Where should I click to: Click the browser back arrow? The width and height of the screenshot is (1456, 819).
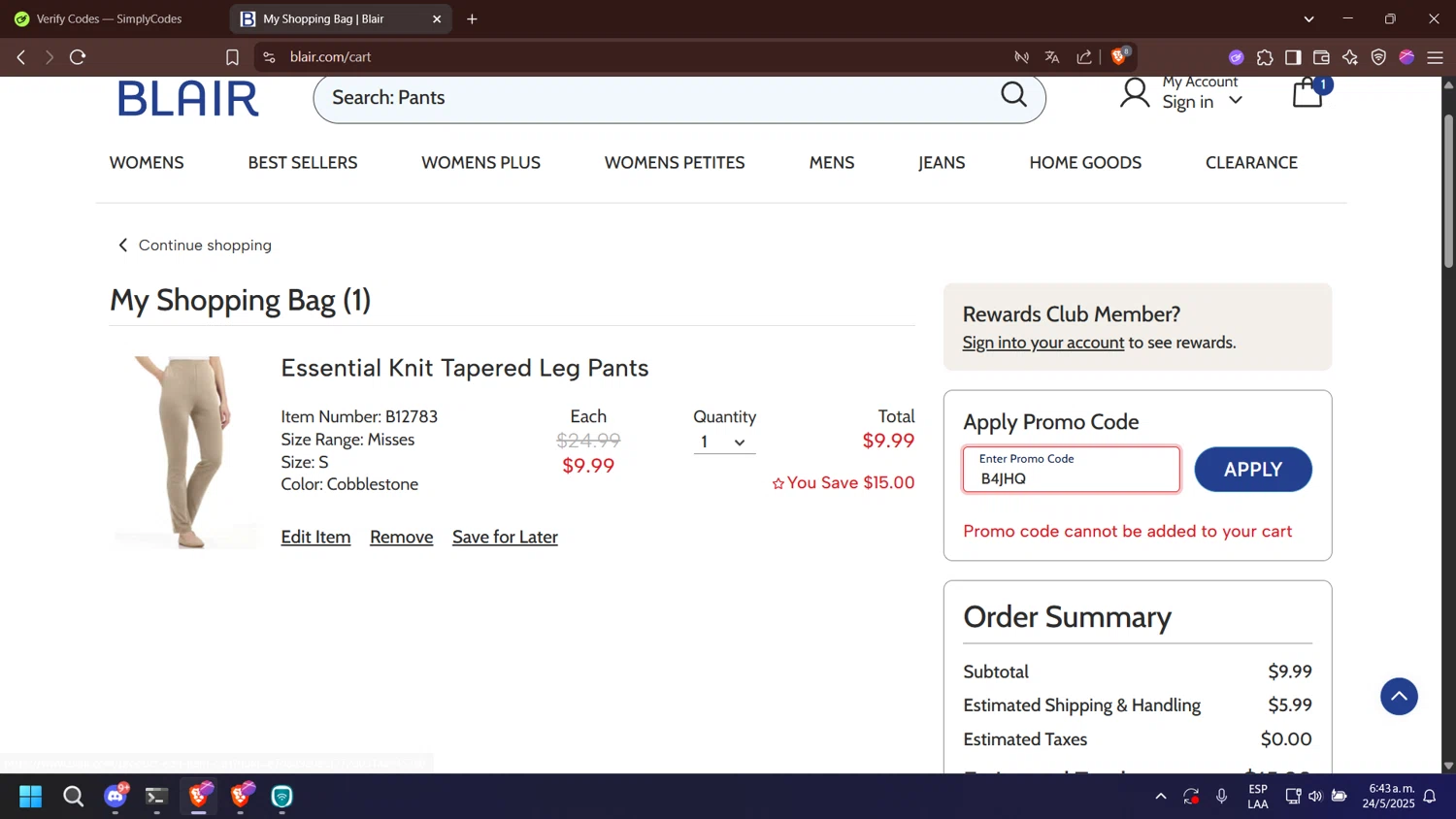21,57
